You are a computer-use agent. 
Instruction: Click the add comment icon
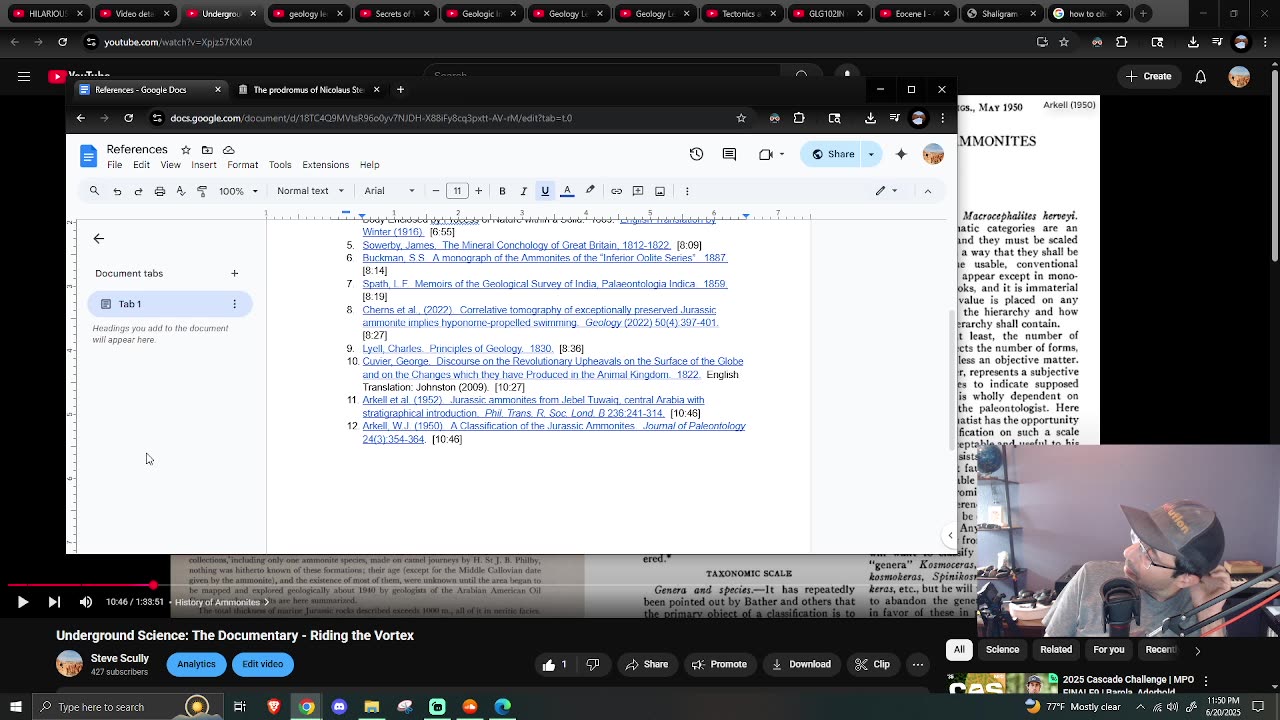coord(638,191)
